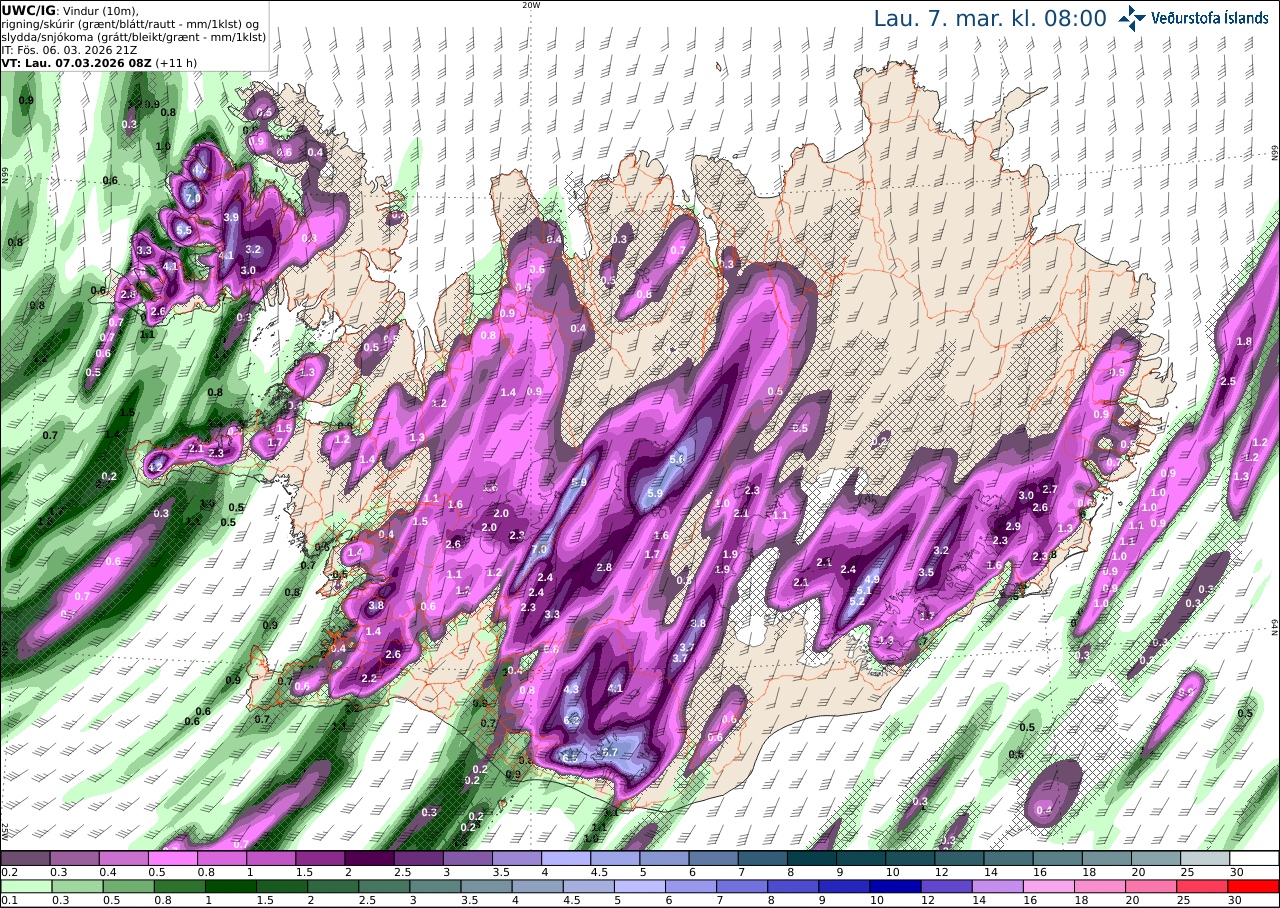Click the 'Veðurstofa Íslands' name text
Viewport: 1280px width, 908px height.
coord(1210,18)
